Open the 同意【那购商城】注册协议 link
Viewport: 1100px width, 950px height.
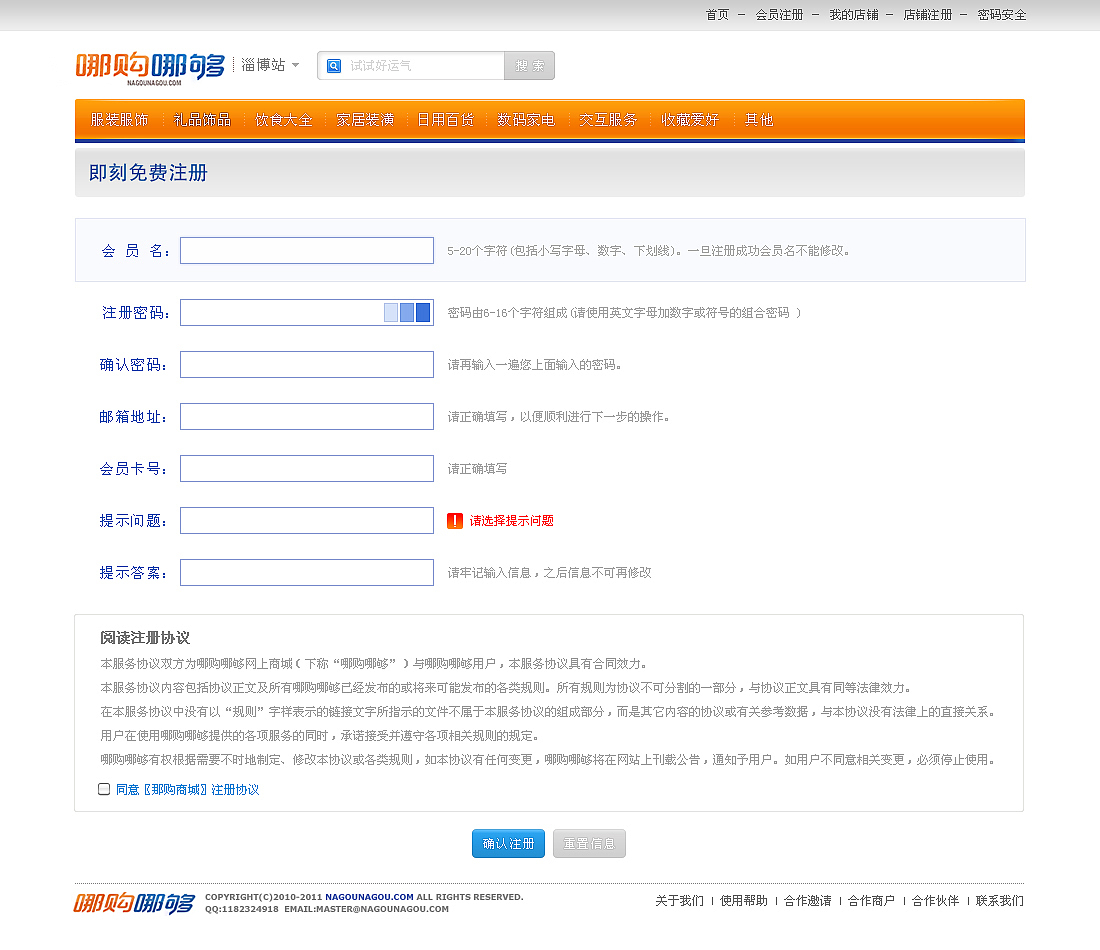click(187, 790)
